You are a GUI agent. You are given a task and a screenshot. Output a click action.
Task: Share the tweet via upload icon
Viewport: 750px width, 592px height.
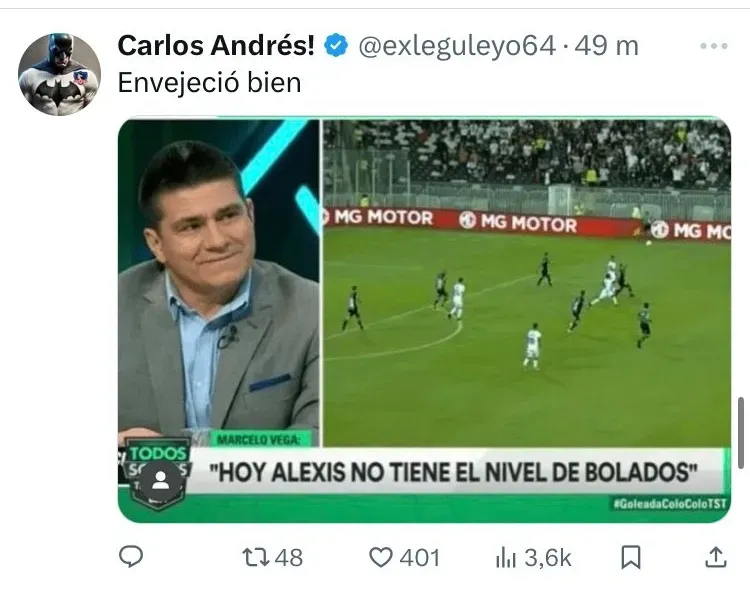tap(716, 557)
